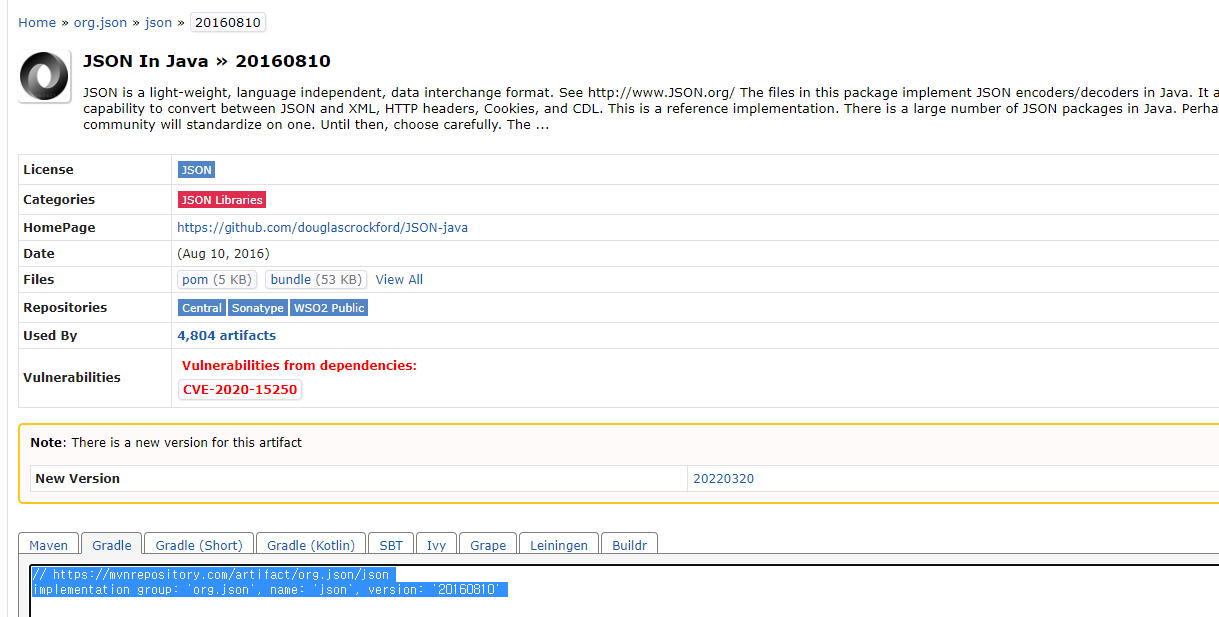The image size is (1219, 617).
Task: Click the (Aug 10, 2016) date value
Action: pos(223,254)
